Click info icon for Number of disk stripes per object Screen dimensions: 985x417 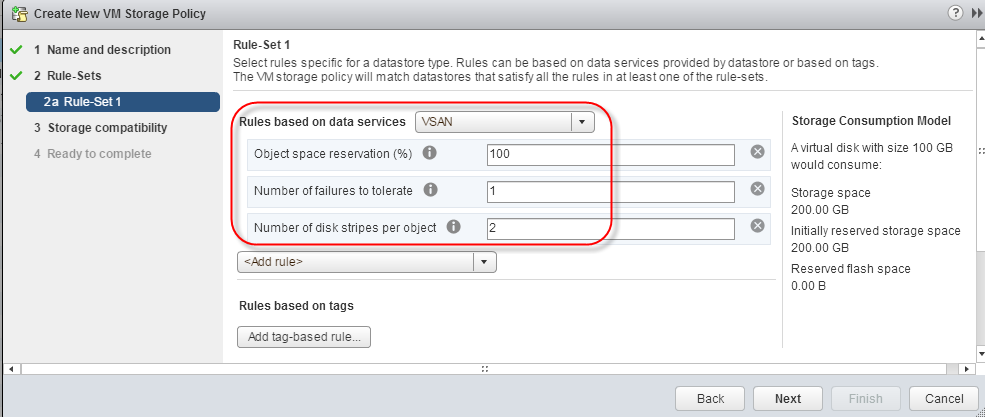click(454, 227)
